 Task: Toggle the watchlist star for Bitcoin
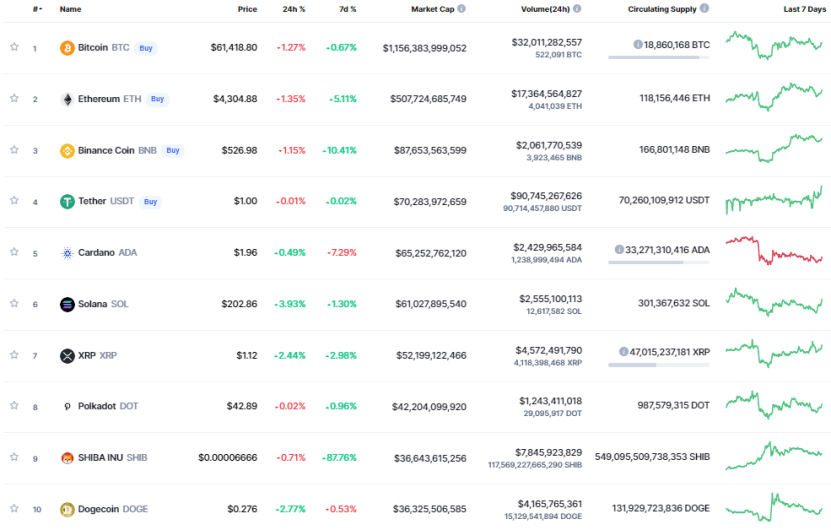point(14,47)
